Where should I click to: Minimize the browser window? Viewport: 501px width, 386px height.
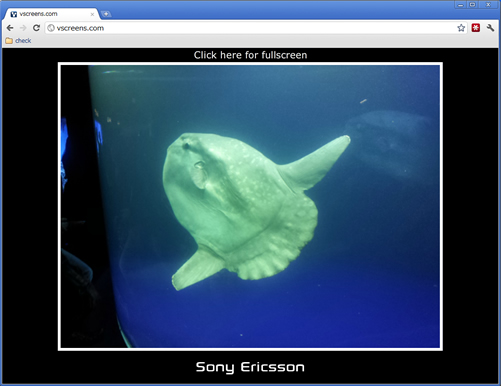(460, 5)
